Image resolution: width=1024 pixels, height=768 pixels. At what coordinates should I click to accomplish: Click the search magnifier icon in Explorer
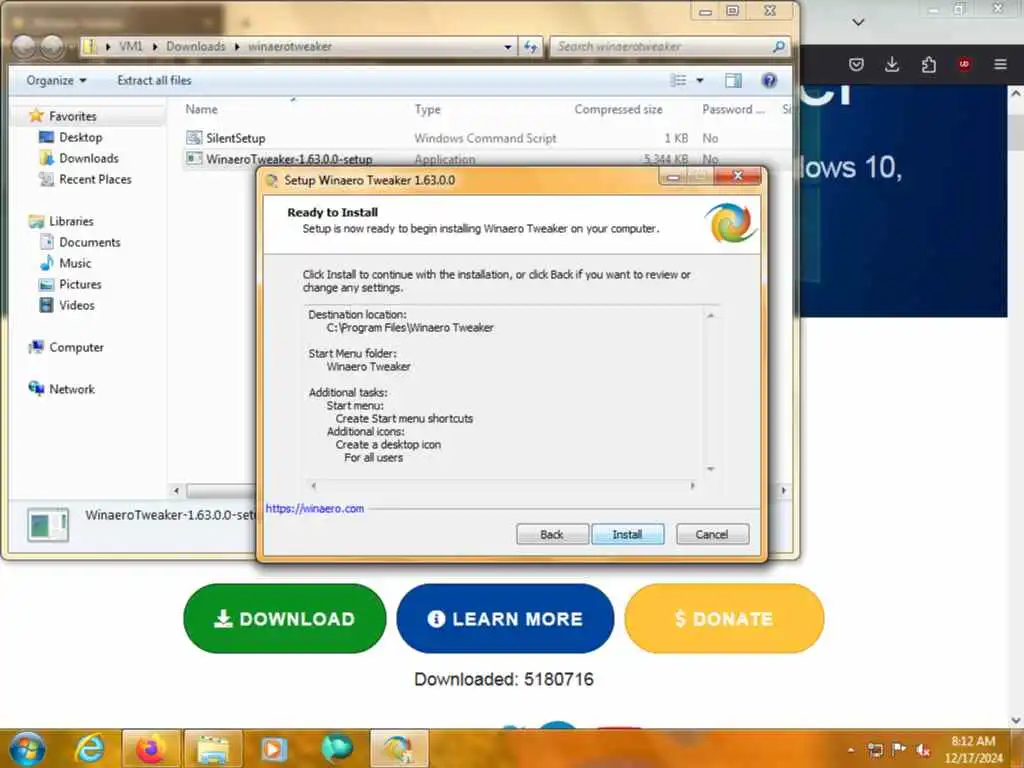pyautogui.click(x=778, y=47)
